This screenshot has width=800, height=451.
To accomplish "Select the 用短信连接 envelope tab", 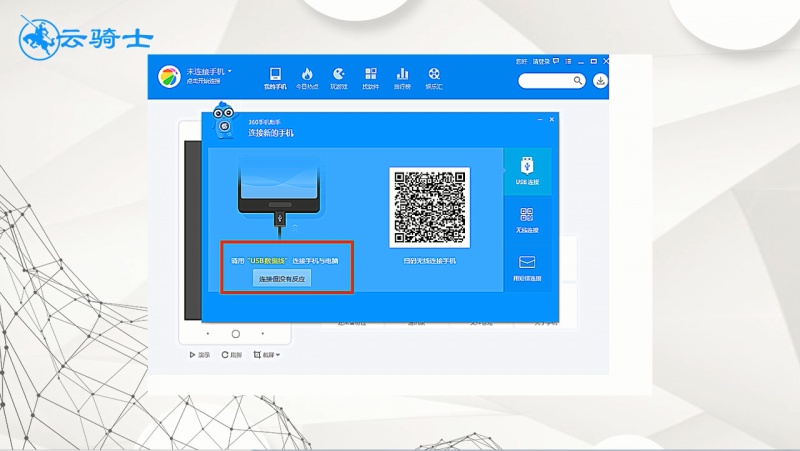I will pos(527,268).
